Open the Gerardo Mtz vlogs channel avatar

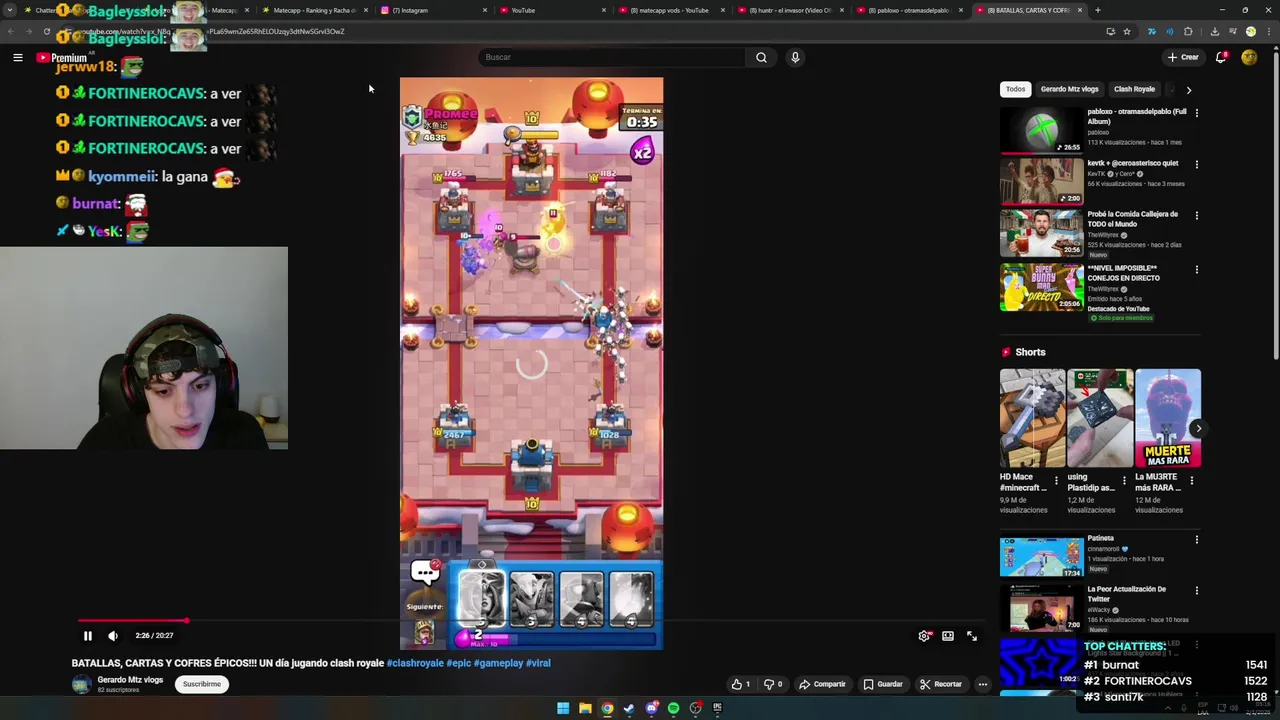coord(81,684)
